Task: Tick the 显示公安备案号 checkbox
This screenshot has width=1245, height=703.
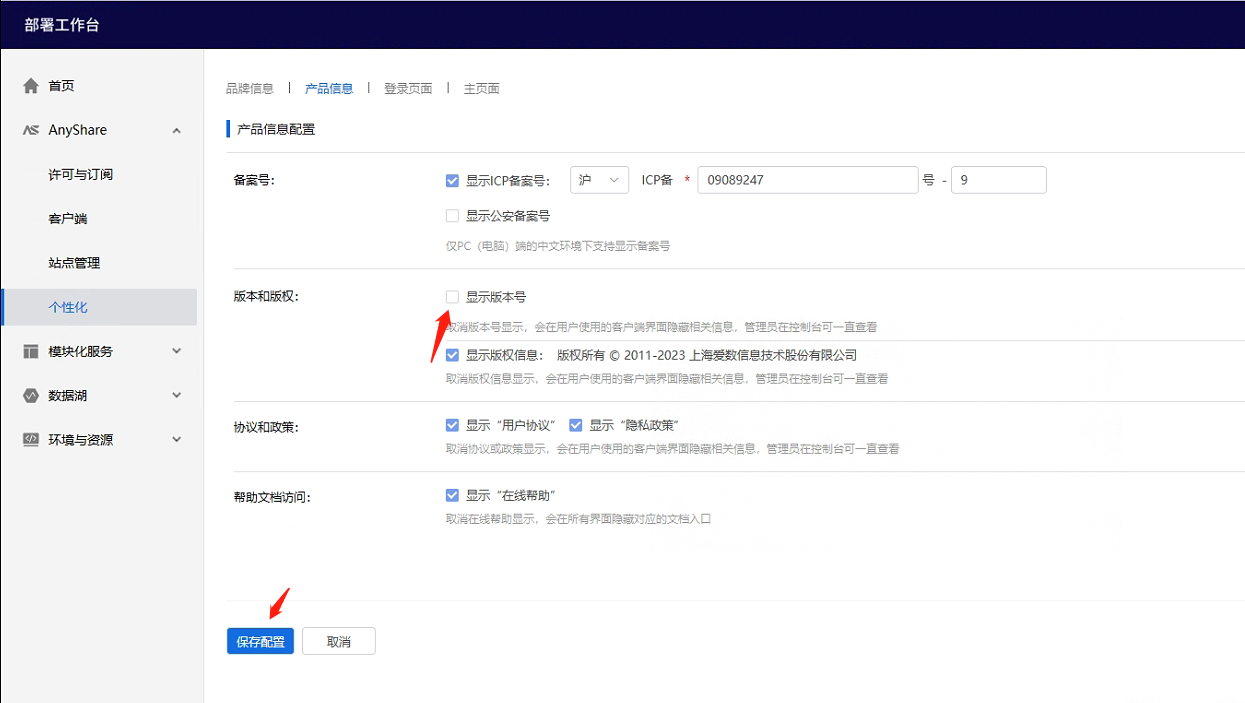Action: (452, 215)
